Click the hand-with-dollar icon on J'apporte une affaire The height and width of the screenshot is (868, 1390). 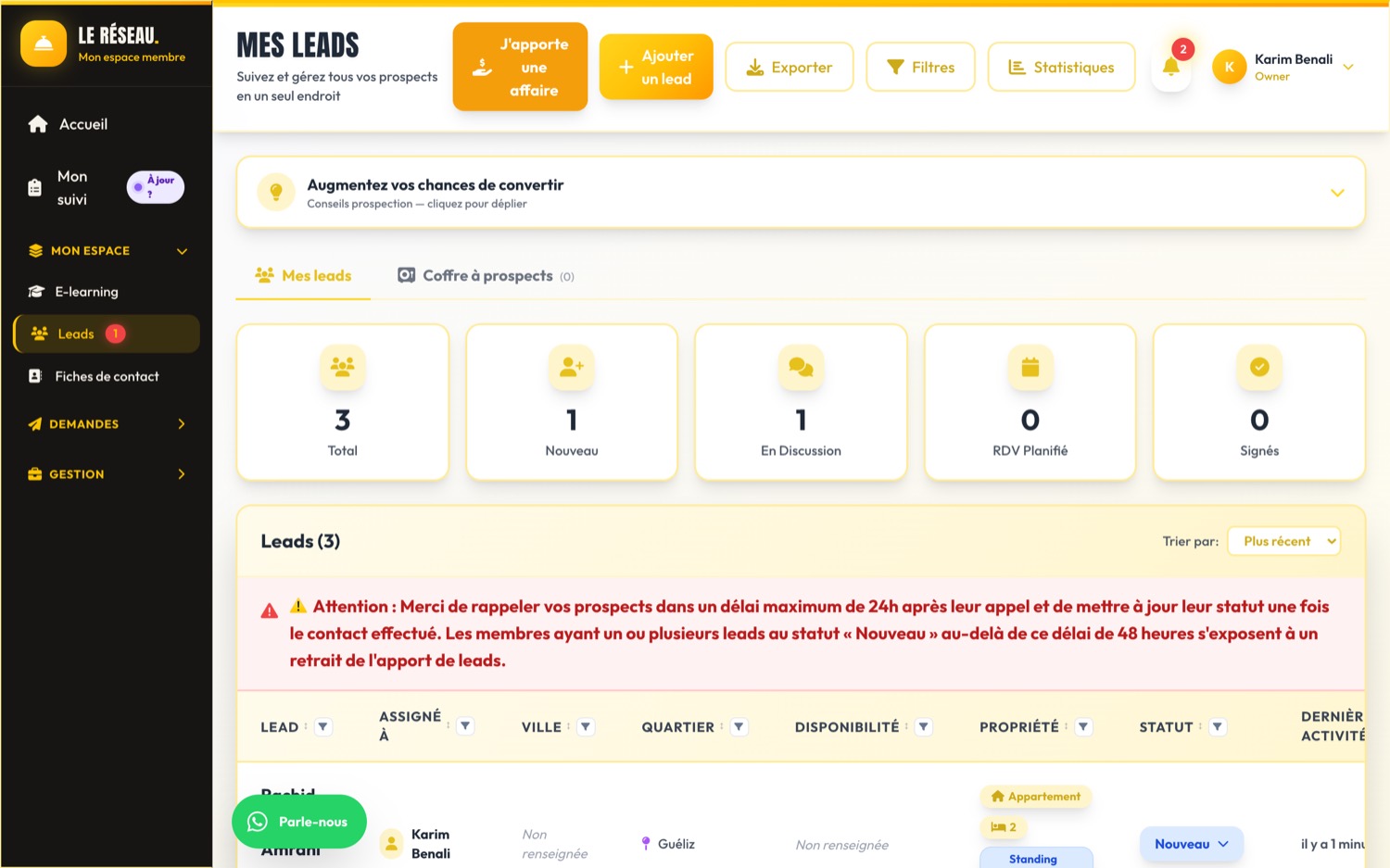click(482, 67)
